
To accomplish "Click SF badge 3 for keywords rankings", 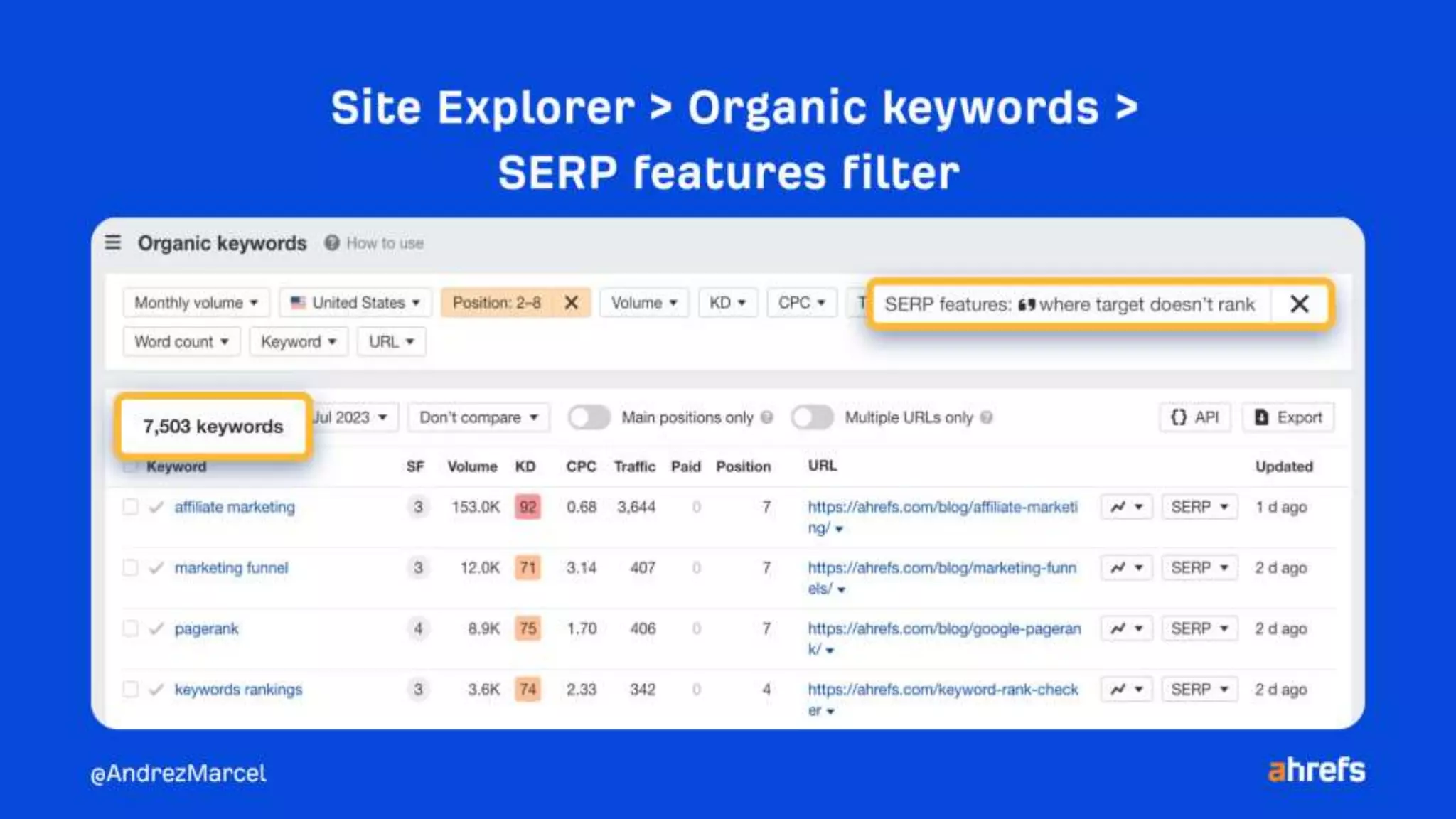I will (x=418, y=689).
